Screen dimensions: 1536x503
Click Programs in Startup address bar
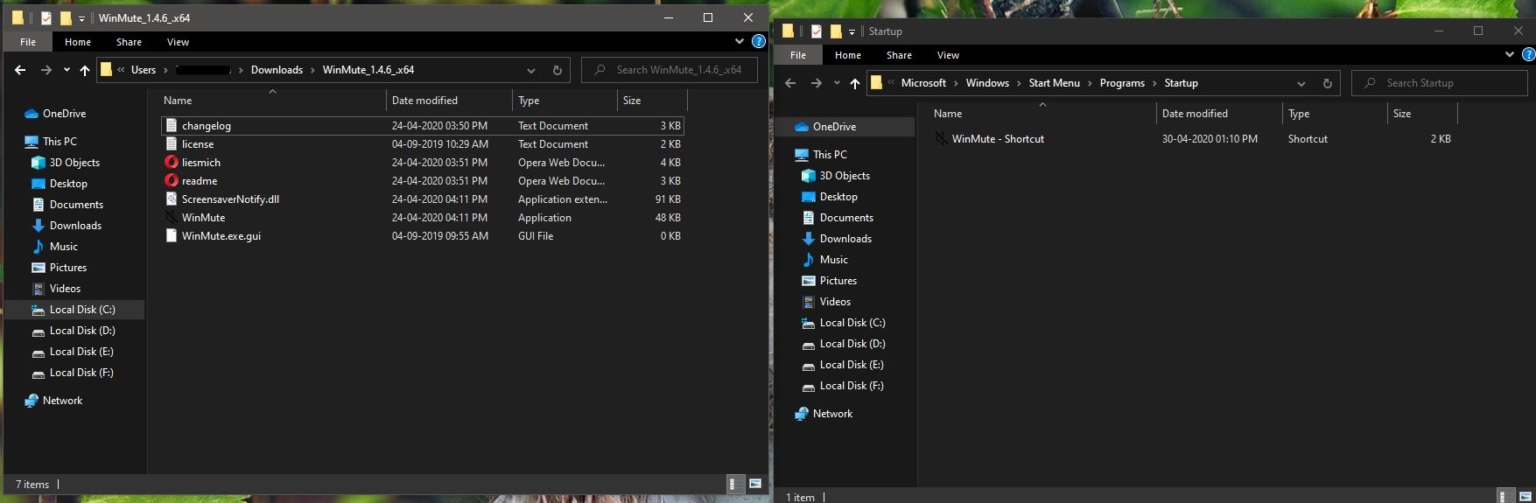pos(1122,83)
